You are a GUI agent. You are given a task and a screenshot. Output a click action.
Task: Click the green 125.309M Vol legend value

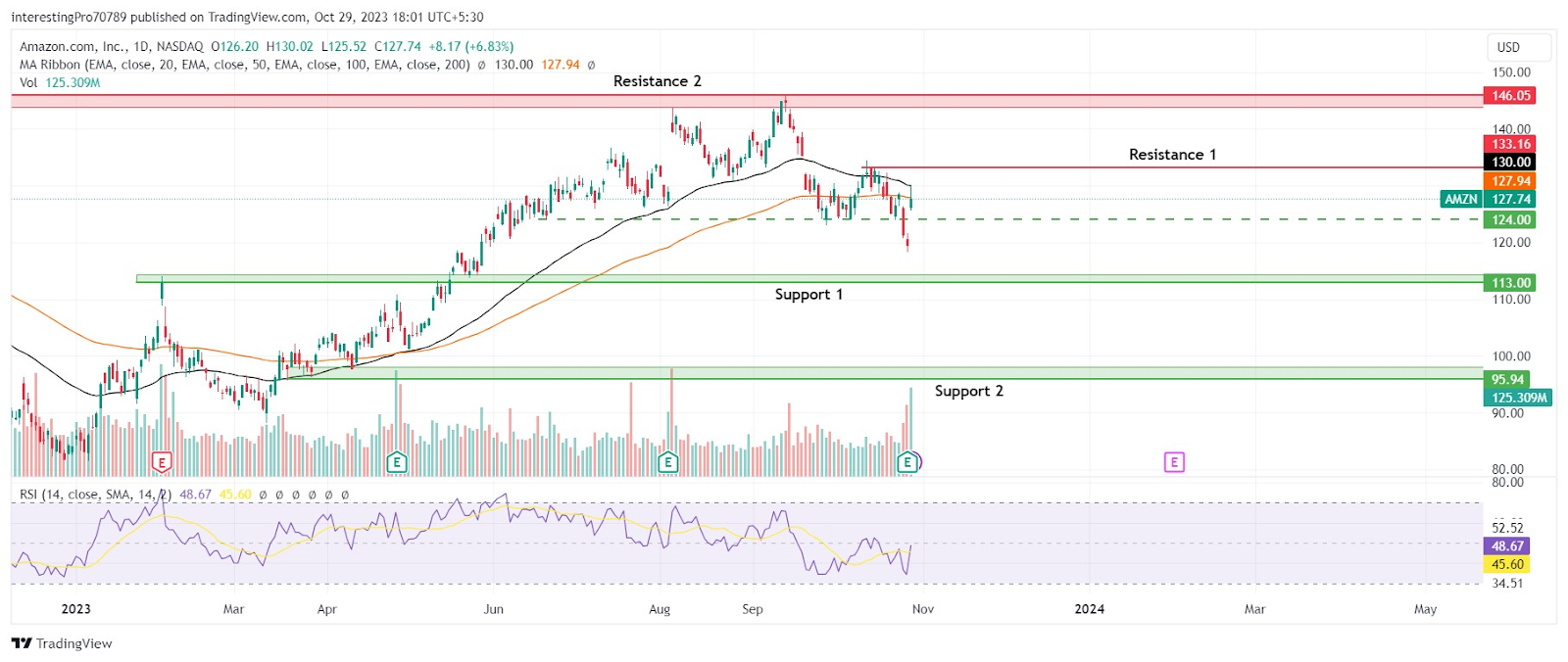73,82
